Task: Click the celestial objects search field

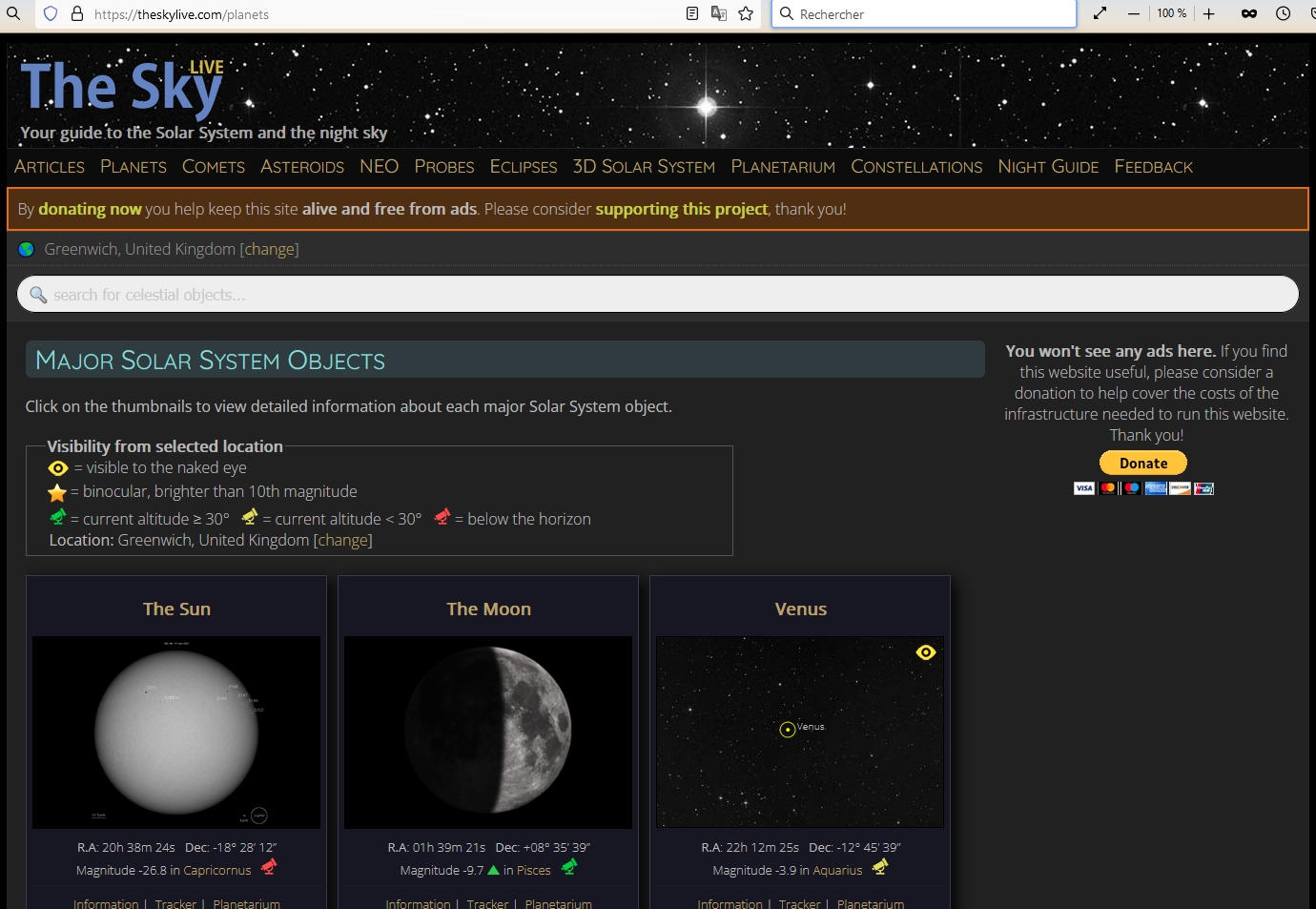Action: [658, 295]
